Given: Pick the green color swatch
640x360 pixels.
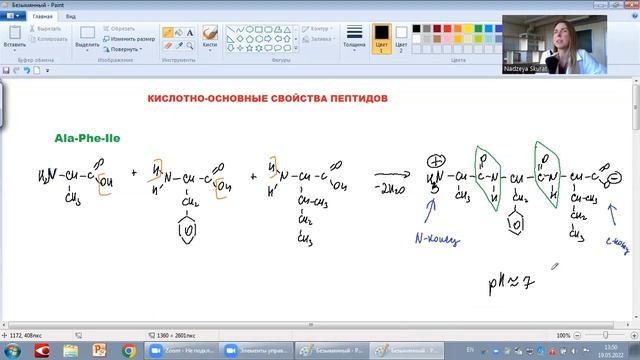Looking at the screenshot, I should (x=478, y=29).
